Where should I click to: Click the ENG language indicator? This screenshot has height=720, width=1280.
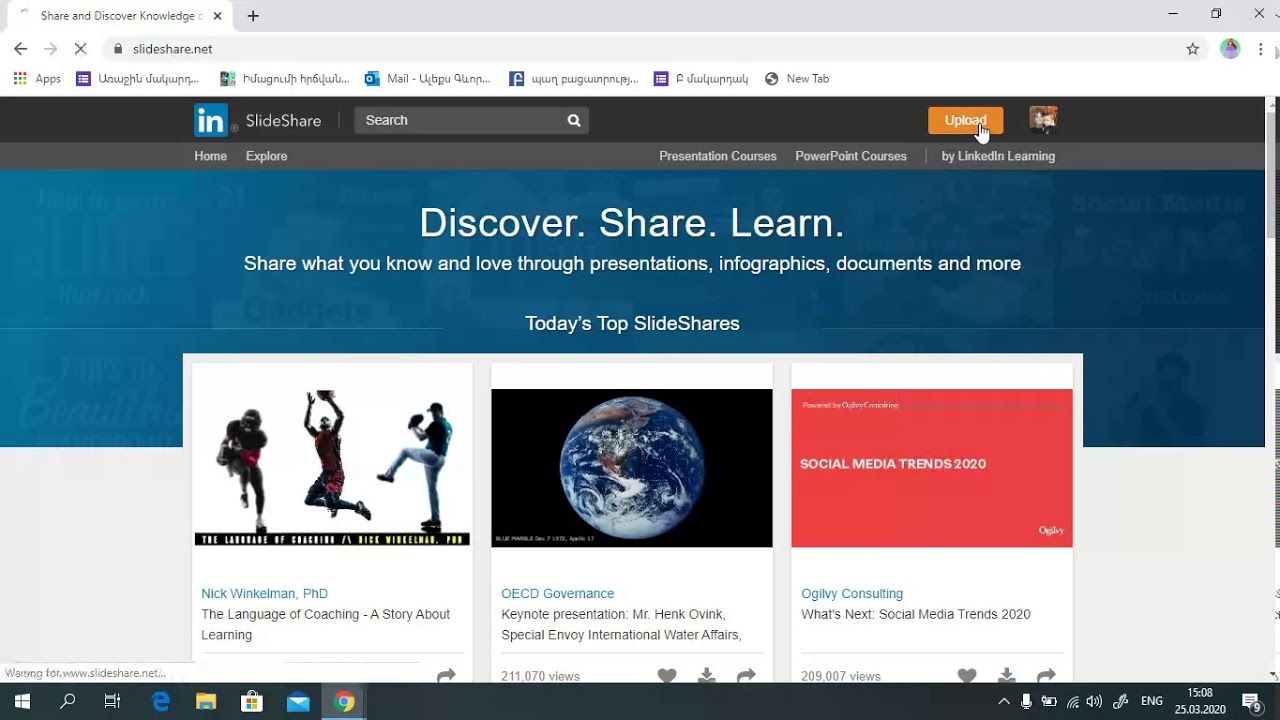click(x=1152, y=702)
